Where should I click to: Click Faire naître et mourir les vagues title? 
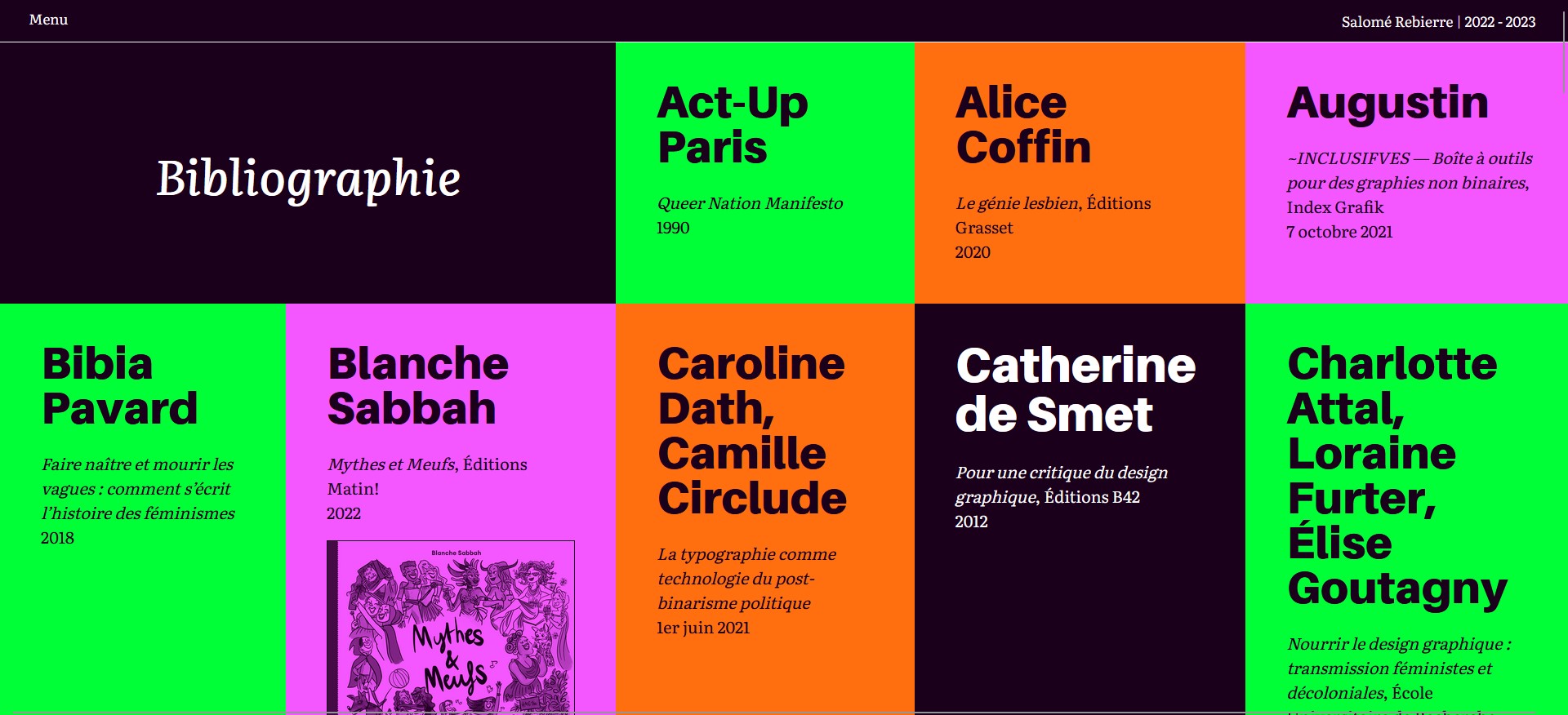point(138,489)
